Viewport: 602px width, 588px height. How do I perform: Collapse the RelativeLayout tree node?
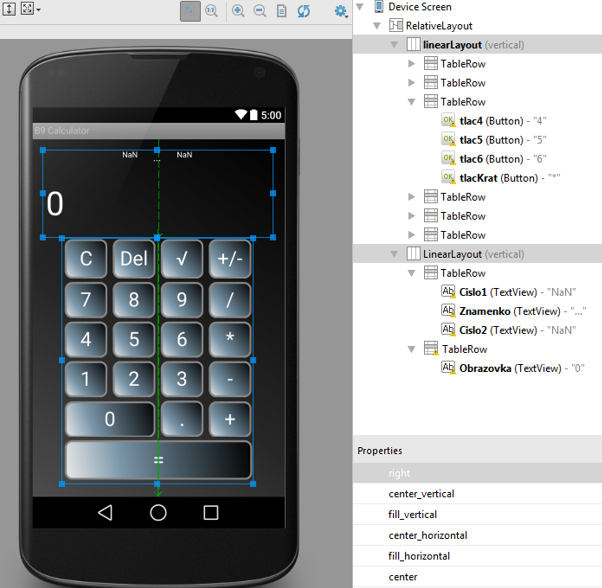pos(377,26)
